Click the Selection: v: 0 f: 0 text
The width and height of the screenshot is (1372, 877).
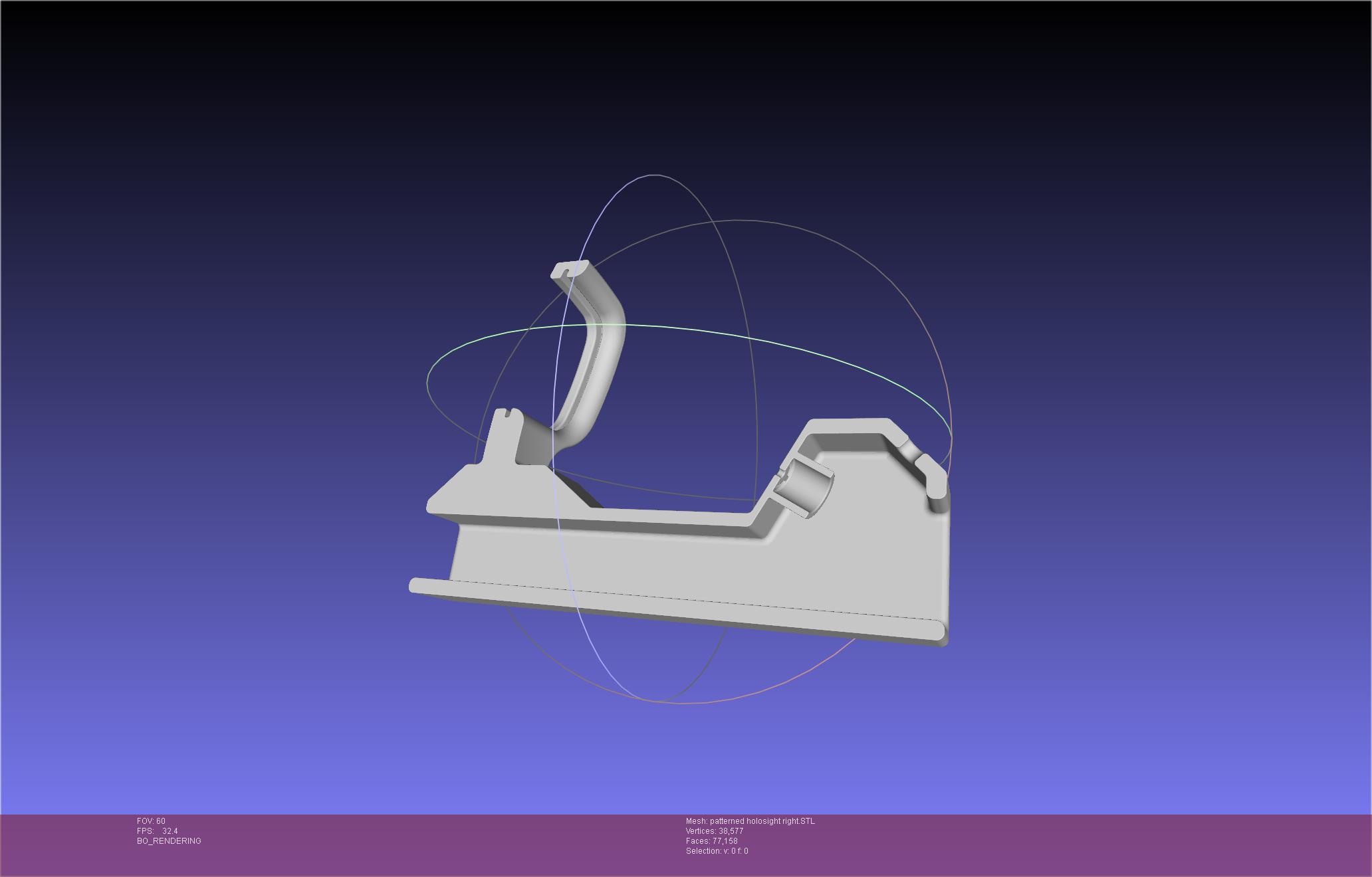[x=717, y=851]
